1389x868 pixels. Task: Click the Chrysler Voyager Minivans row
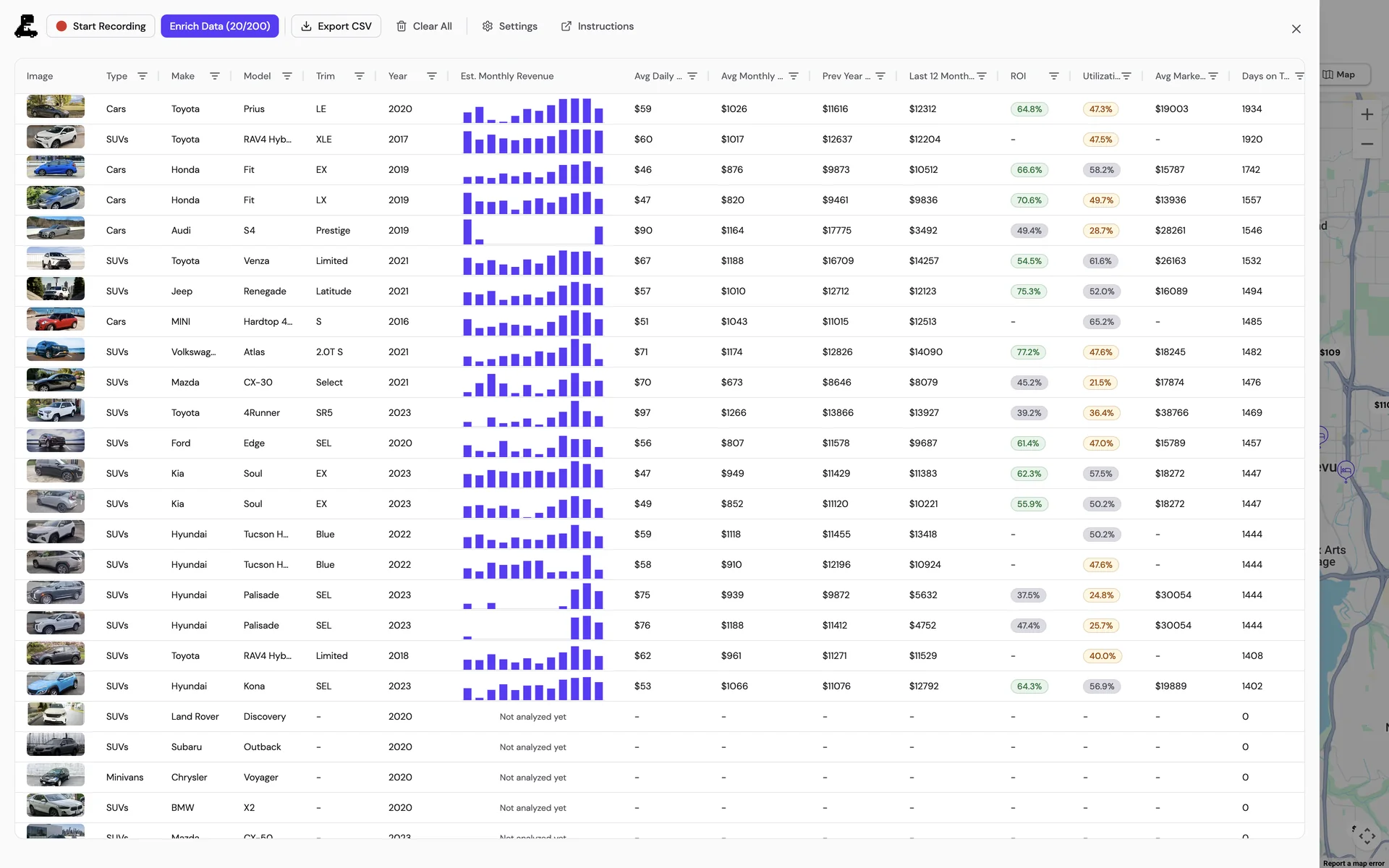pyautogui.click(x=660, y=778)
